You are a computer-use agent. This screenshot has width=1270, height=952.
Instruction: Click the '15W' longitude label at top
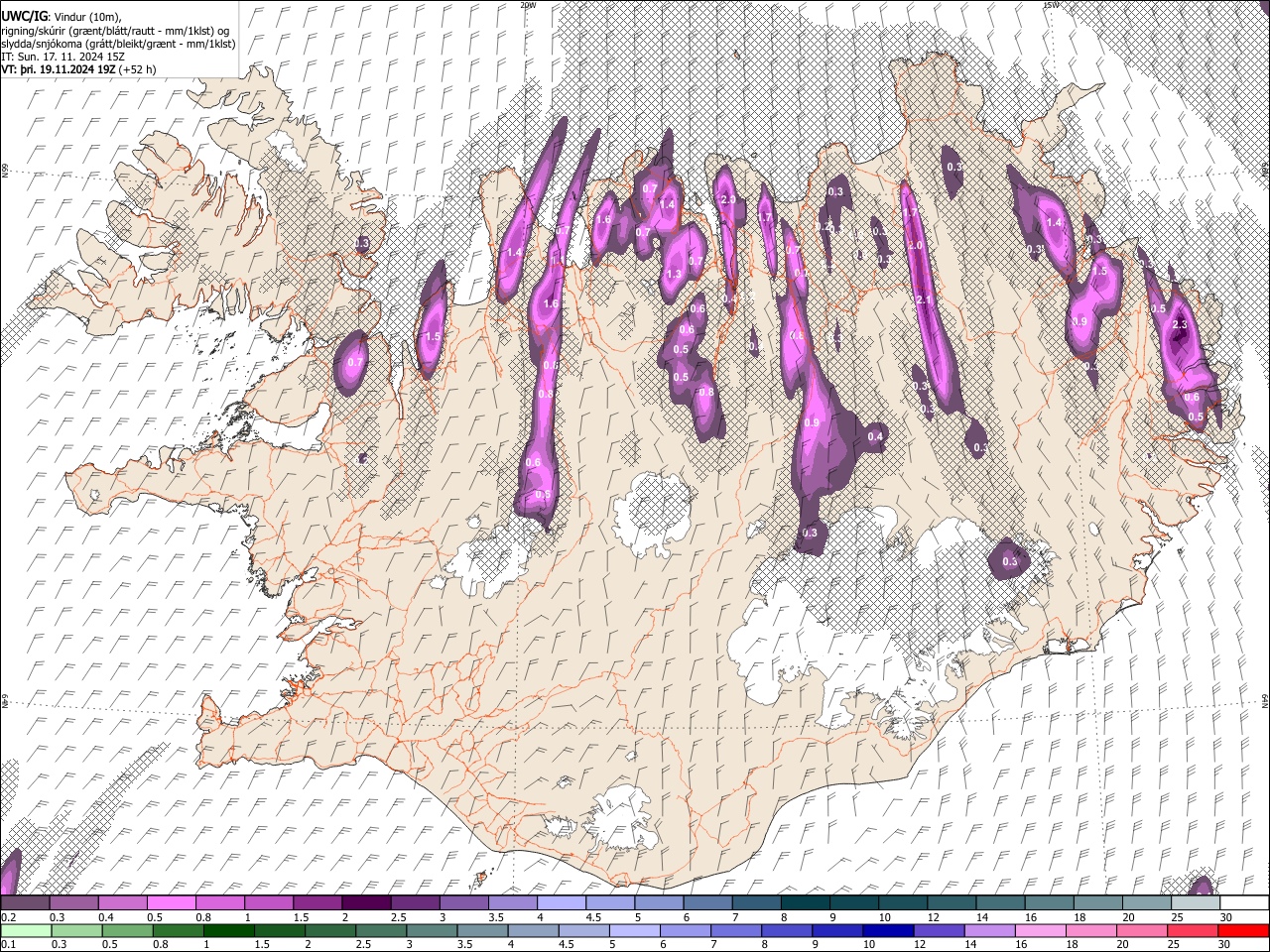[1051, 5]
